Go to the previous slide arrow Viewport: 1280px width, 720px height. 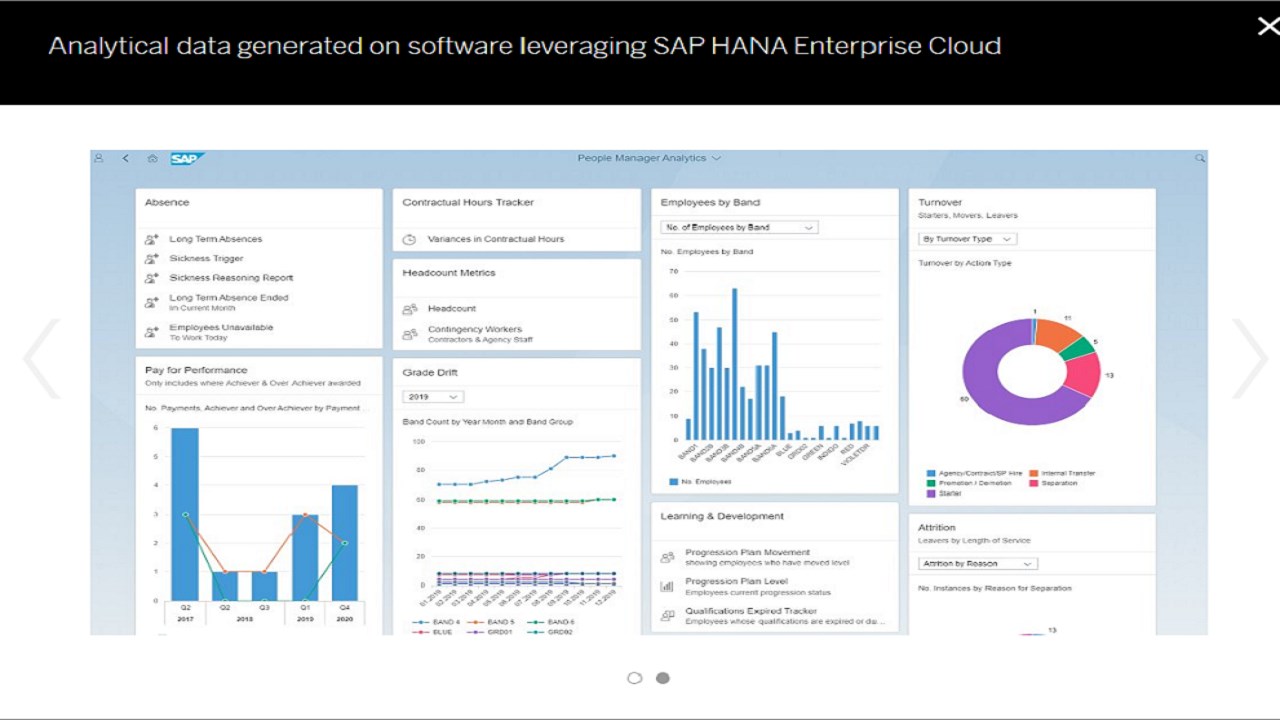click(x=42, y=358)
